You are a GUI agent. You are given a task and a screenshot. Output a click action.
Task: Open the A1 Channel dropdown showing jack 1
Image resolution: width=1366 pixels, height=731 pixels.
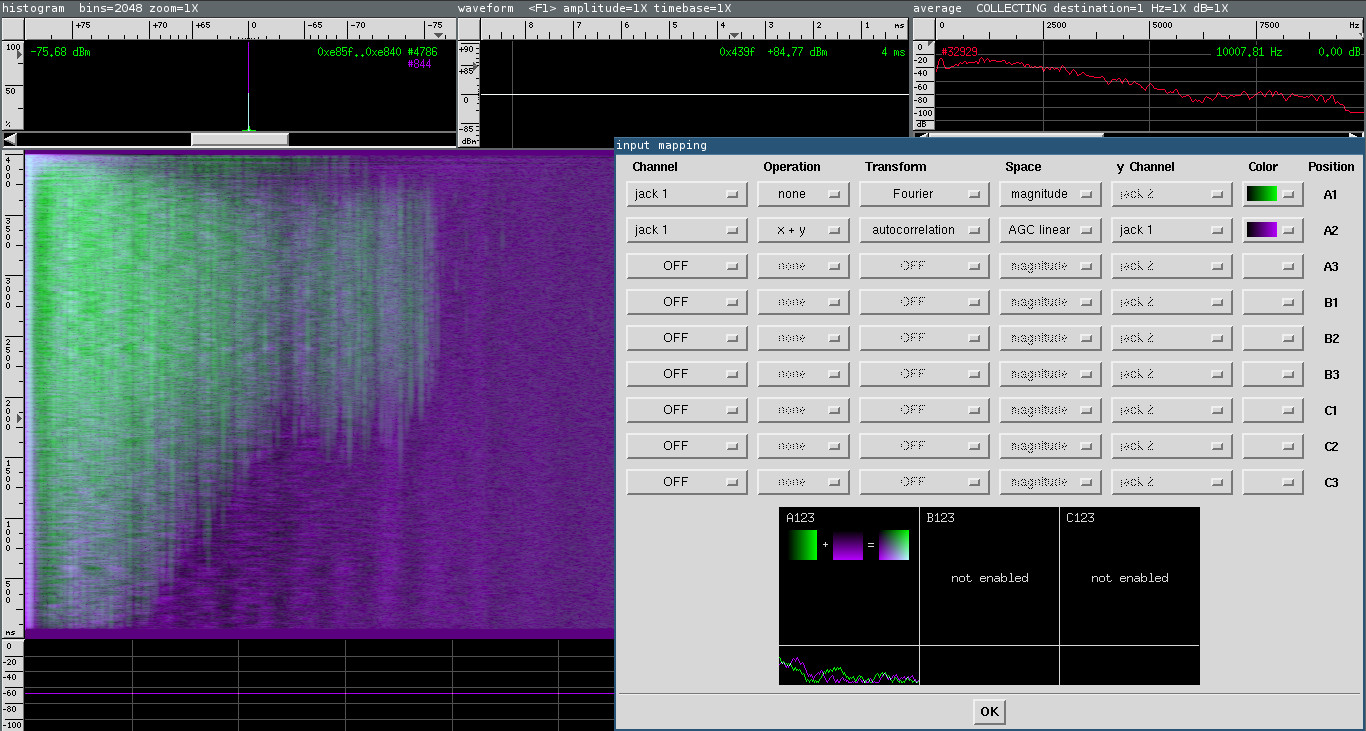coord(687,194)
